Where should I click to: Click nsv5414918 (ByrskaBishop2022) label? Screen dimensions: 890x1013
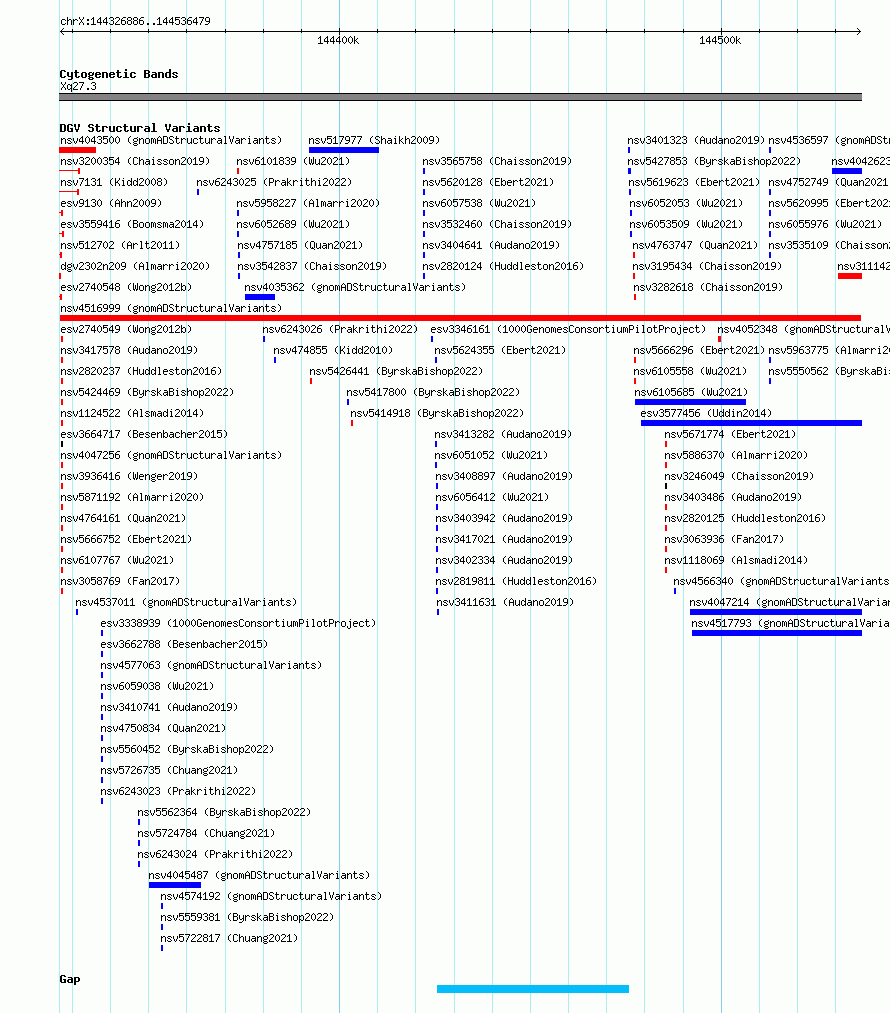pyautogui.click(x=437, y=413)
